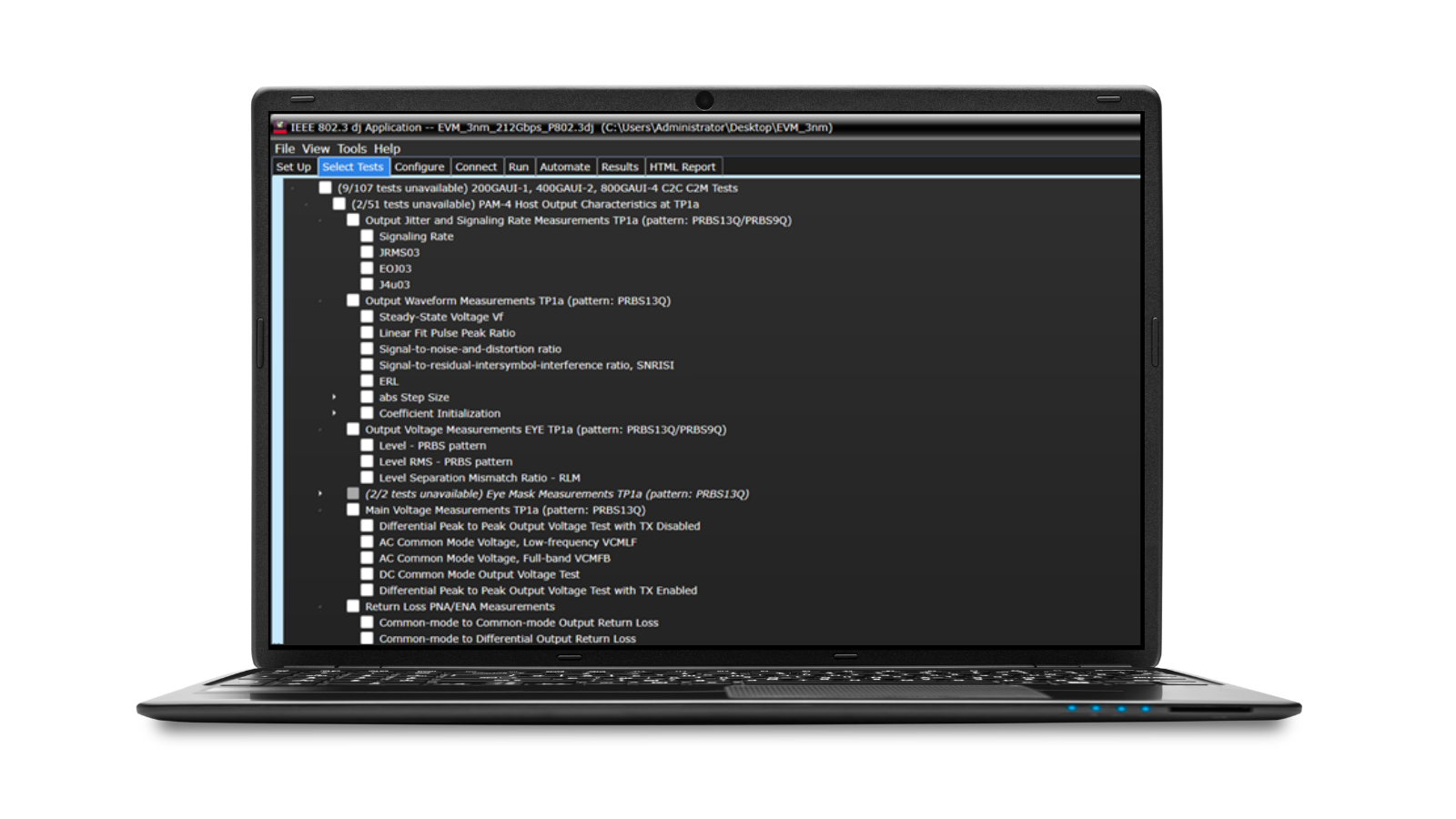1456x819 pixels.
Task: Select Differential Peak to Peak TX Disabled text
Action: (540, 526)
